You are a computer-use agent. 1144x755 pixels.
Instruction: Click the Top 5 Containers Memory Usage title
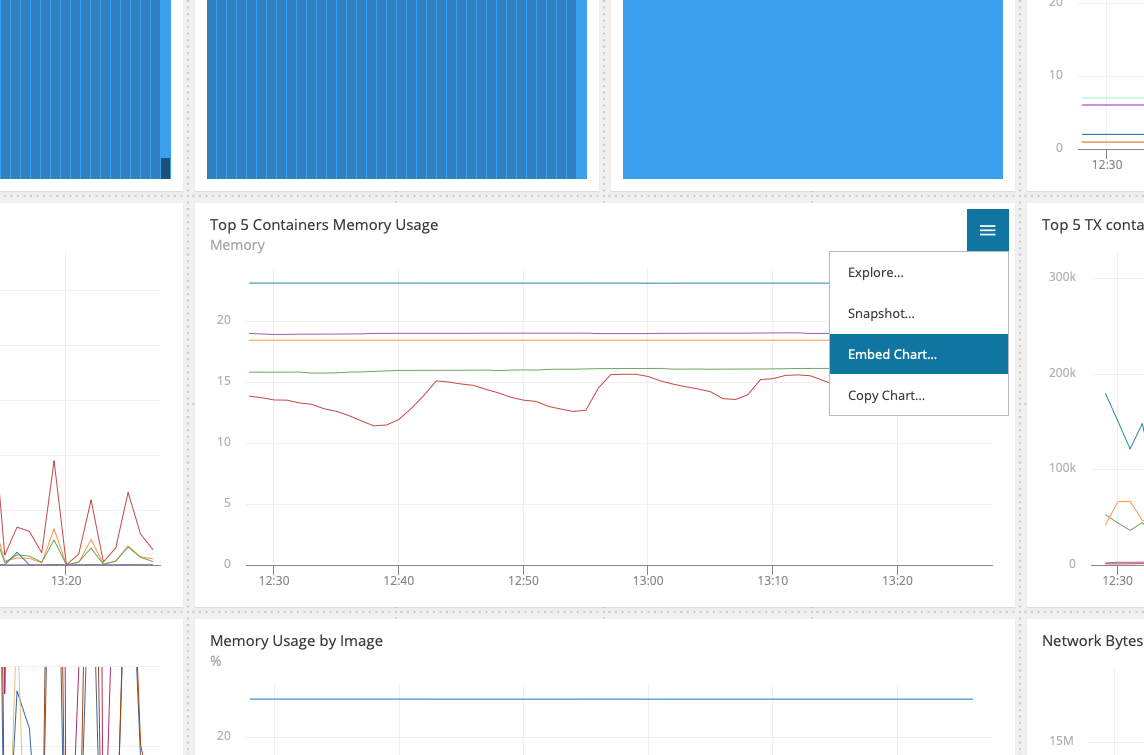coord(322,224)
